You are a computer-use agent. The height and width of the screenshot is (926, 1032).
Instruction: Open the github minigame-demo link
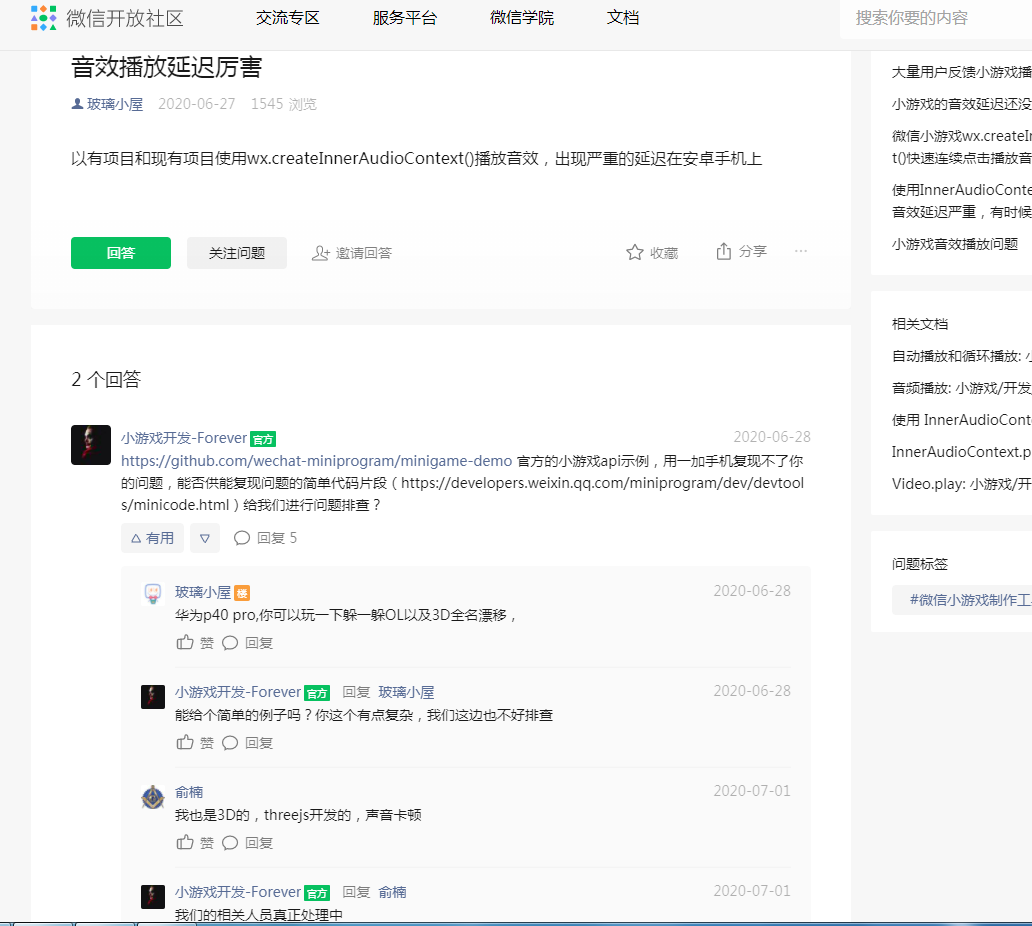coord(317,461)
